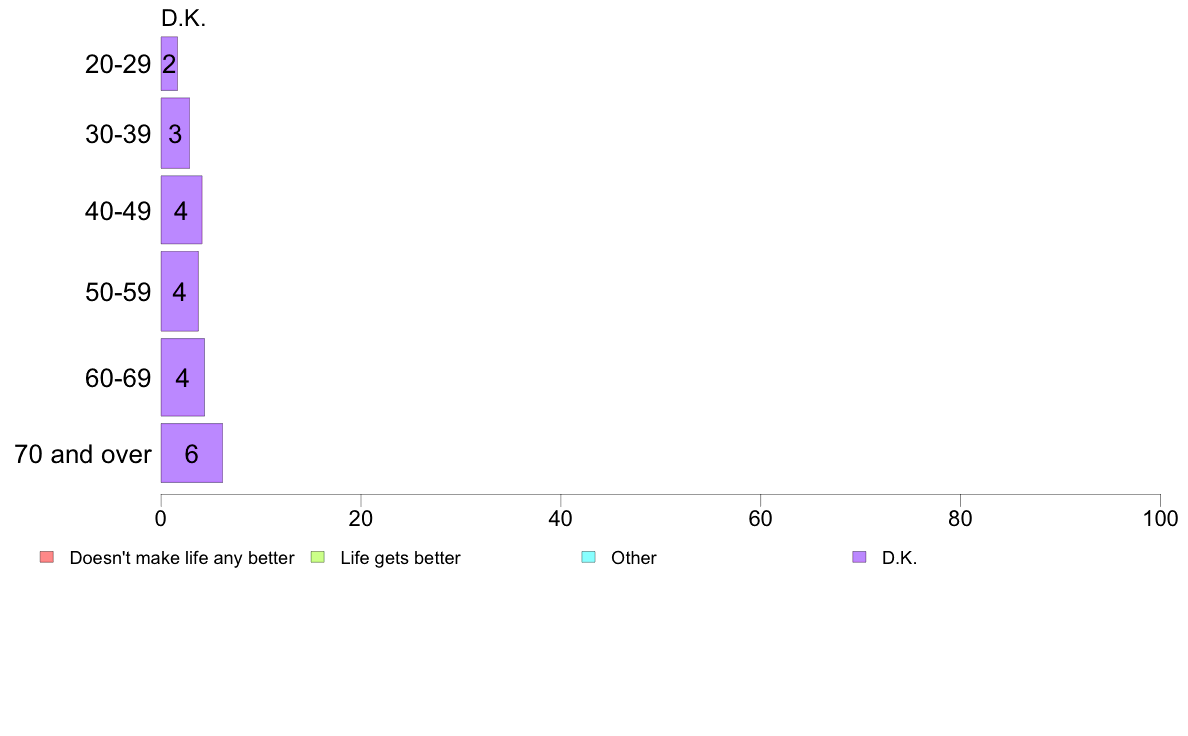Click the D.K. column heading above the bars
Image resolution: width=1188 pixels, height=736 pixels.
click(x=183, y=18)
